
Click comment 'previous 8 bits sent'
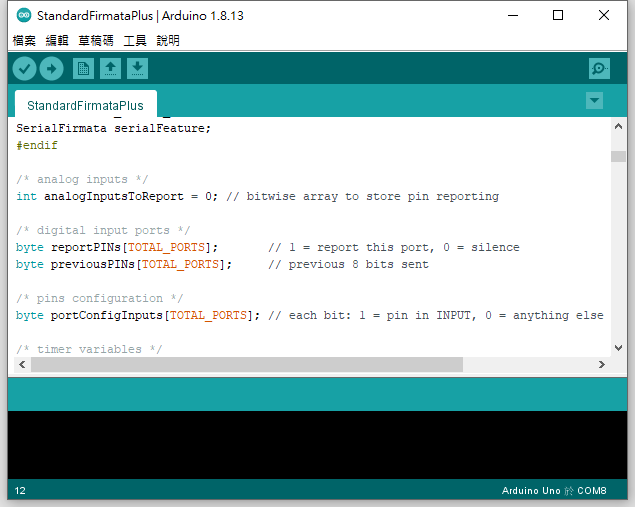pyautogui.click(x=358, y=264)
